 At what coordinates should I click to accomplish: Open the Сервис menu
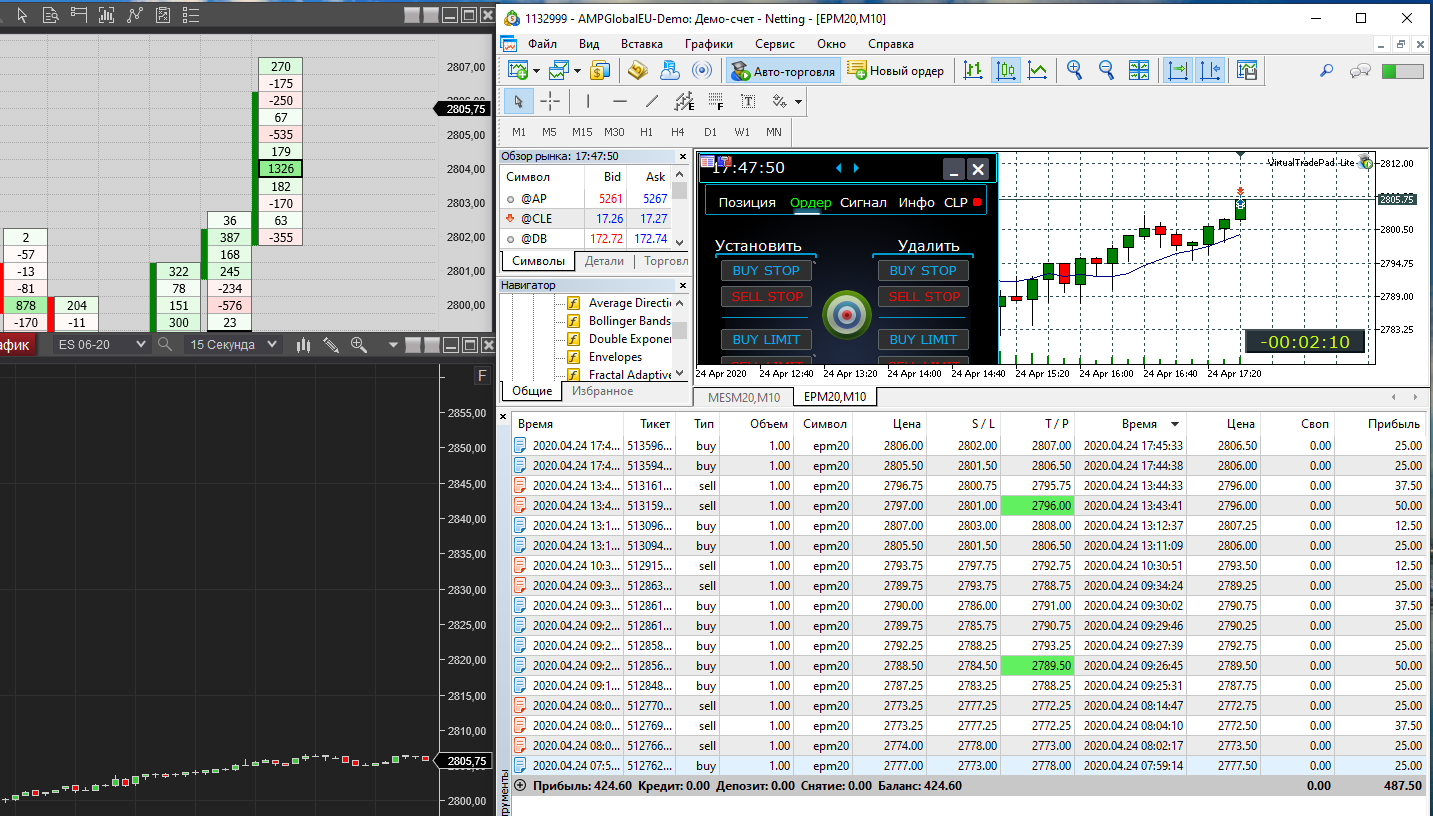(774, 44)
